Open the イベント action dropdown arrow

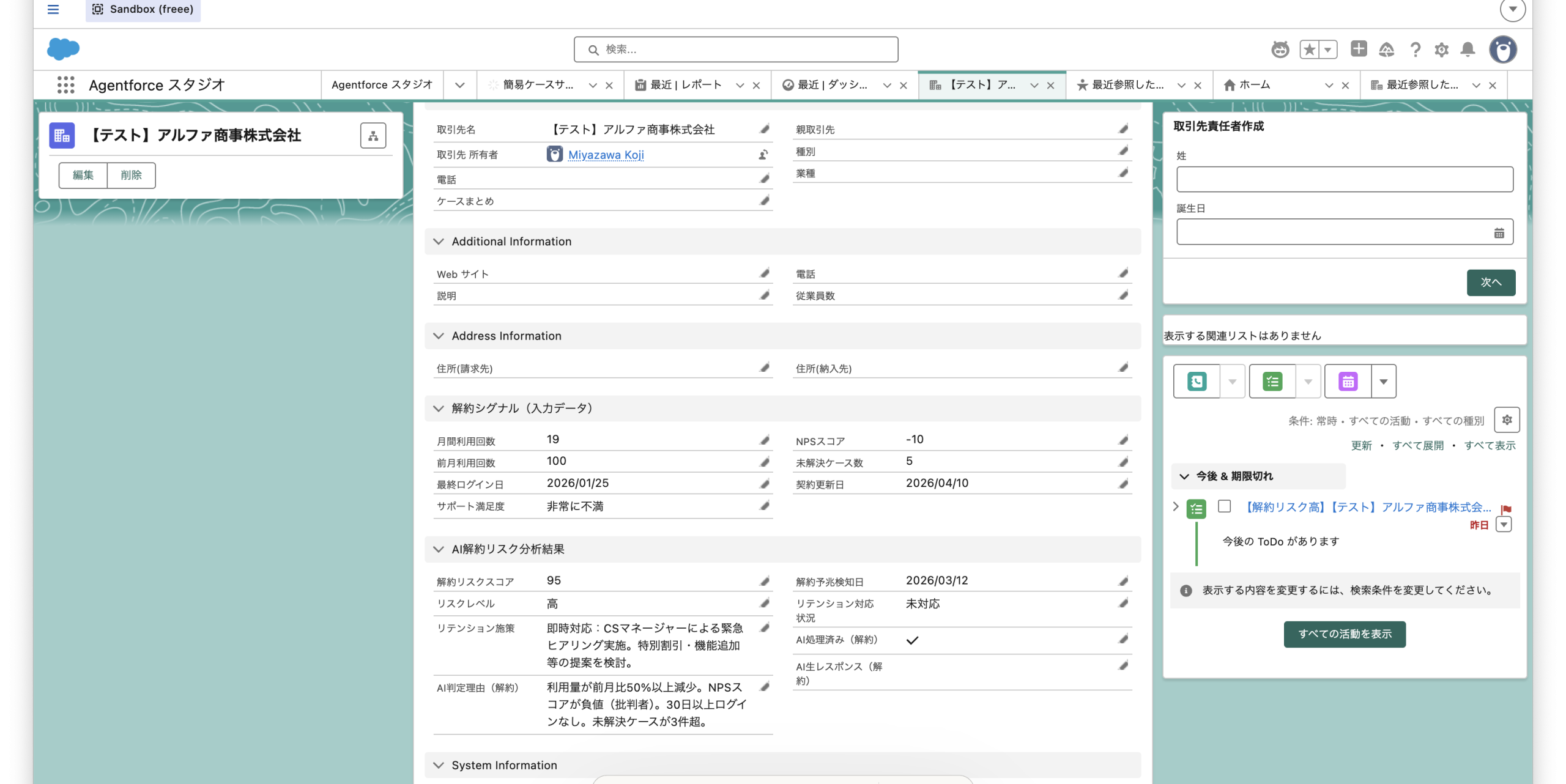(x=1385, y=381)
